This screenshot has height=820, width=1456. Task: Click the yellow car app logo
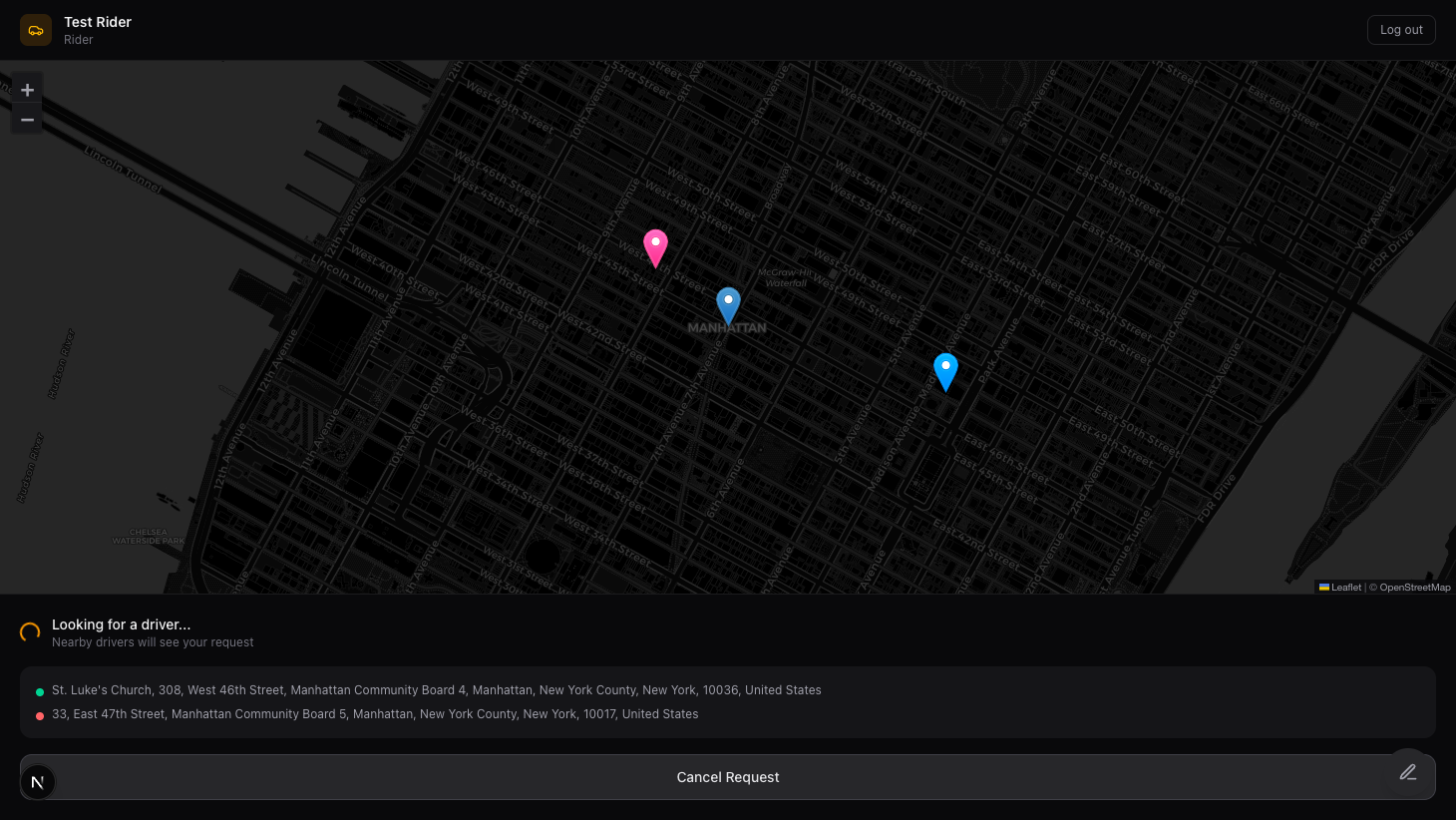coord(36,30)
